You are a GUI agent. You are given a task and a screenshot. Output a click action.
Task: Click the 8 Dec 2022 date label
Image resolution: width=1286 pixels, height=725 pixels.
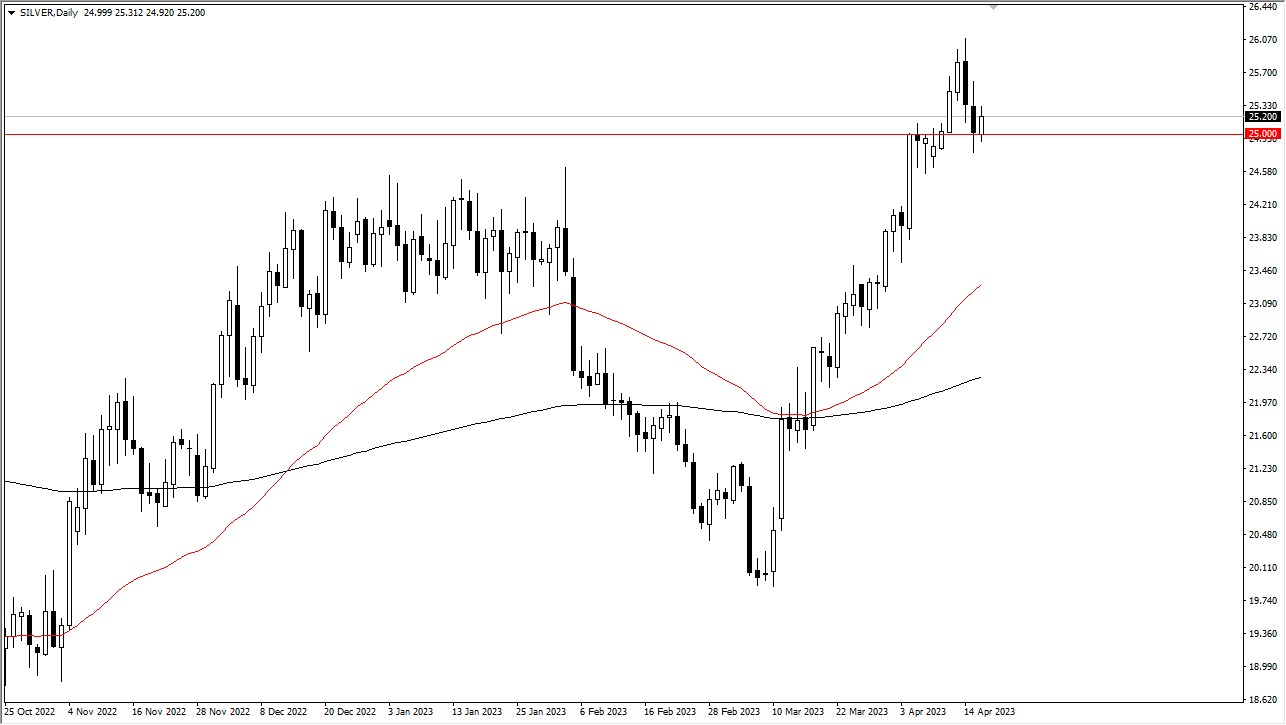[283, 712]
